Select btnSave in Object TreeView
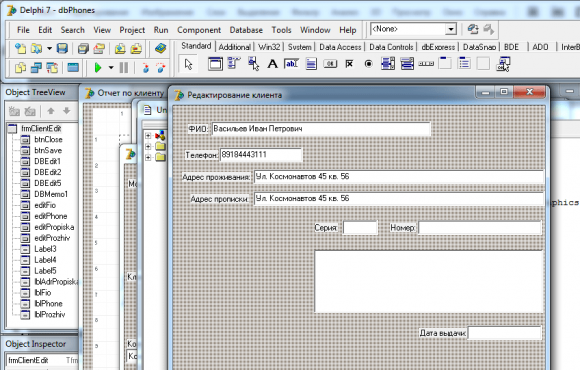This screenshot has height=370, width=580. [x=48, y=150]
